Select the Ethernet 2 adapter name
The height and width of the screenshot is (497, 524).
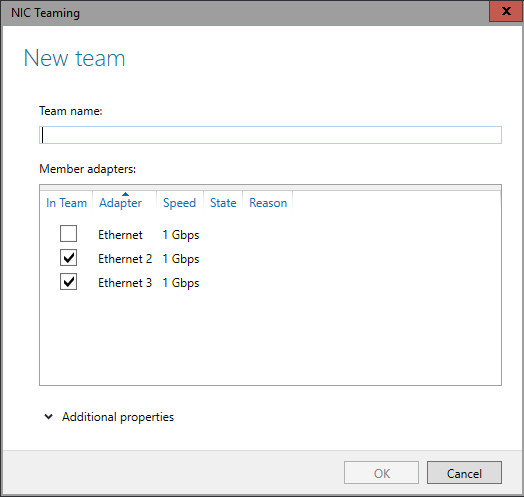coord(125,259)
